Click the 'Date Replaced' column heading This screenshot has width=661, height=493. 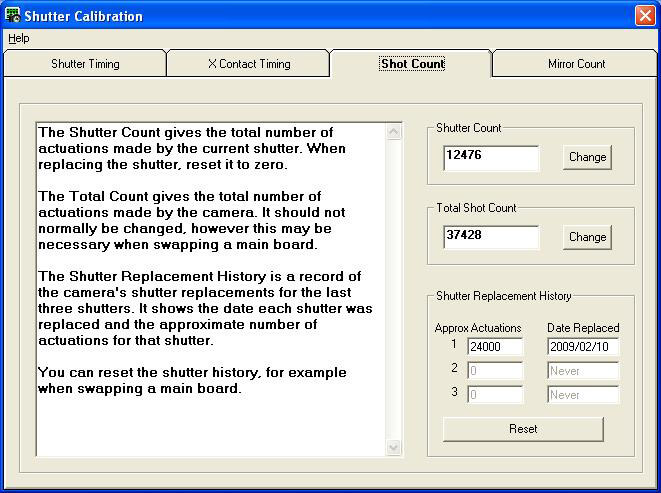point(583,328)
